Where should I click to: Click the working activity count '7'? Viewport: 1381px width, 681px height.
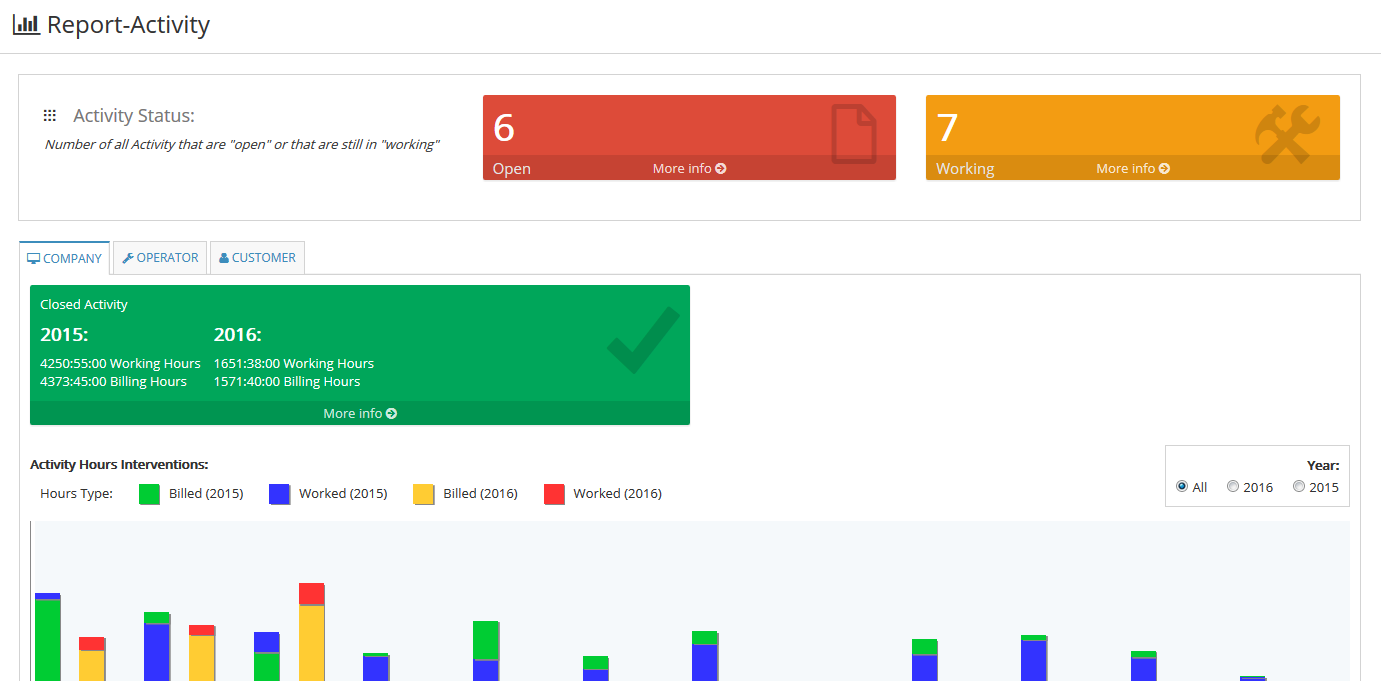pos(947,128)
